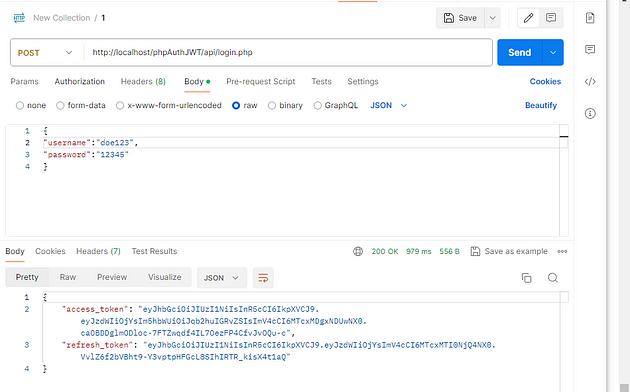Open the response more-options ellipsis

point(562,251)
